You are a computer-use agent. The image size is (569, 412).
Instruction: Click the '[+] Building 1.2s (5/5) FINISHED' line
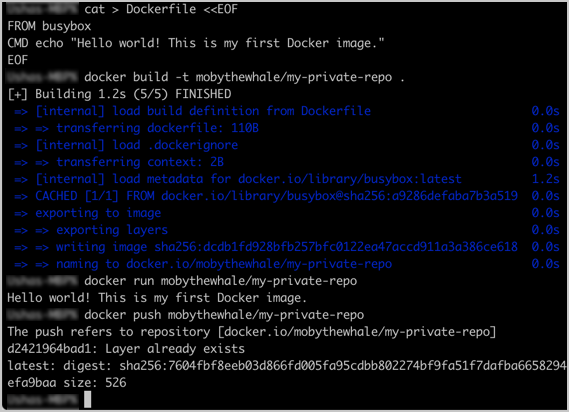119,94
